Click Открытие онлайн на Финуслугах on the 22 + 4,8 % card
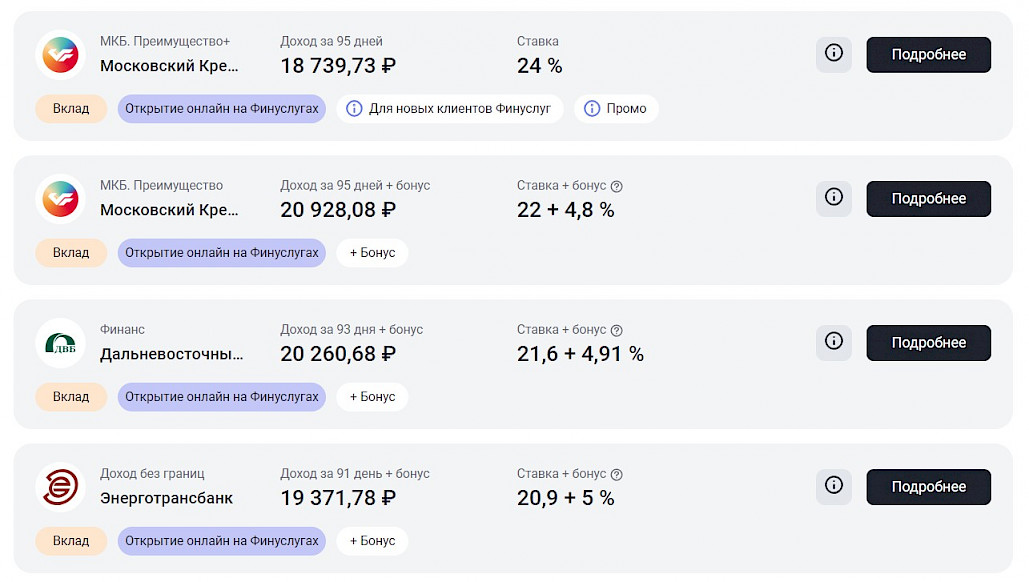The width and height of the screenshot is (1029, 582). click(x=222, y=253)
